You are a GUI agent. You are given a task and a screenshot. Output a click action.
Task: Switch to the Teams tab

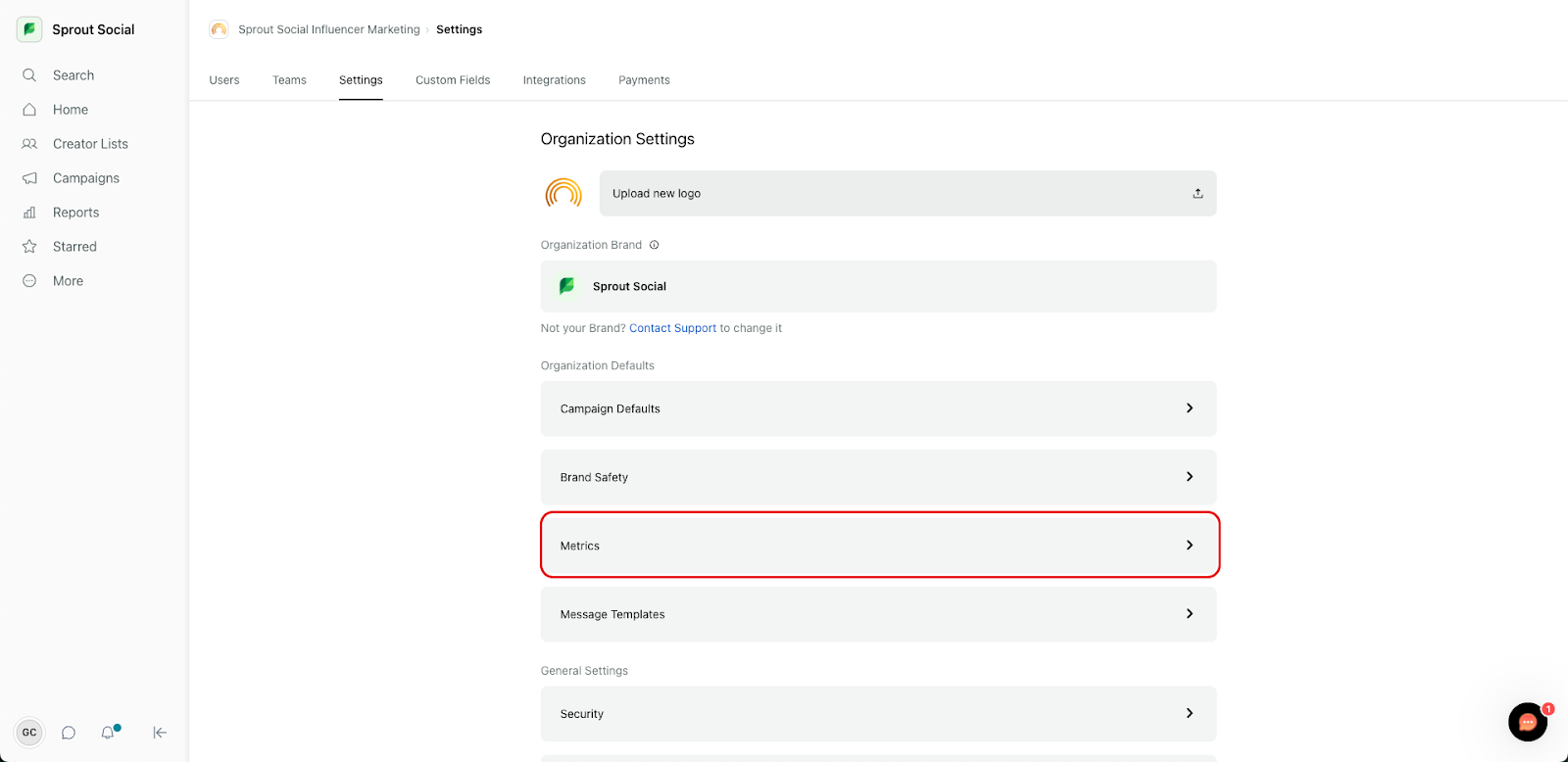289,80
